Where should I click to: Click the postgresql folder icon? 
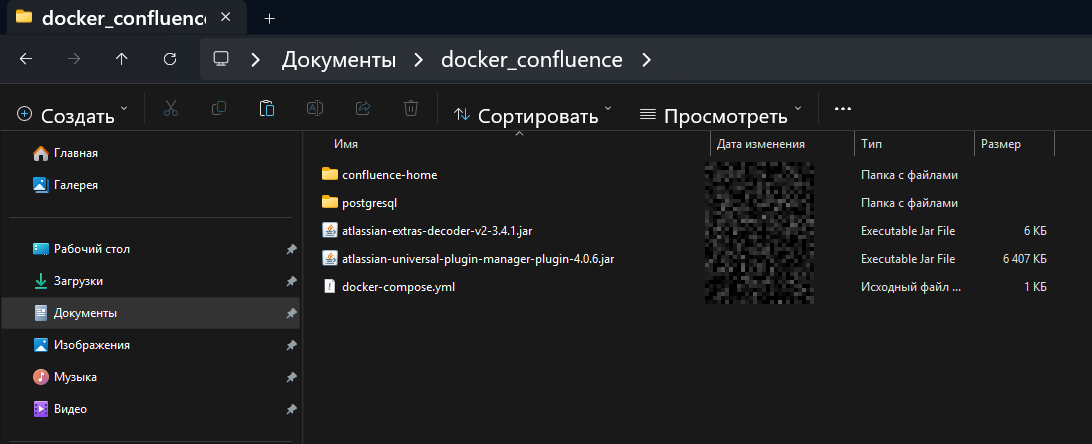coord(329,202)
